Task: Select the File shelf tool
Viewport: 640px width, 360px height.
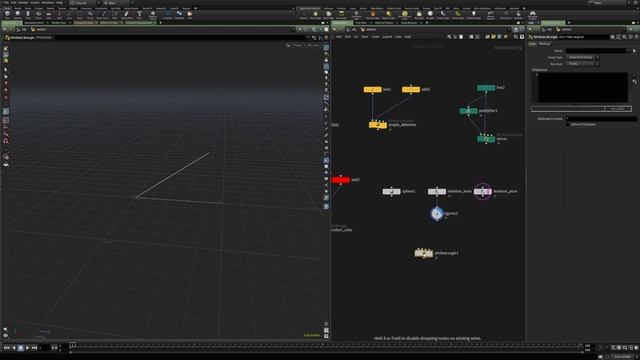Action: click(x=190, y=15)
